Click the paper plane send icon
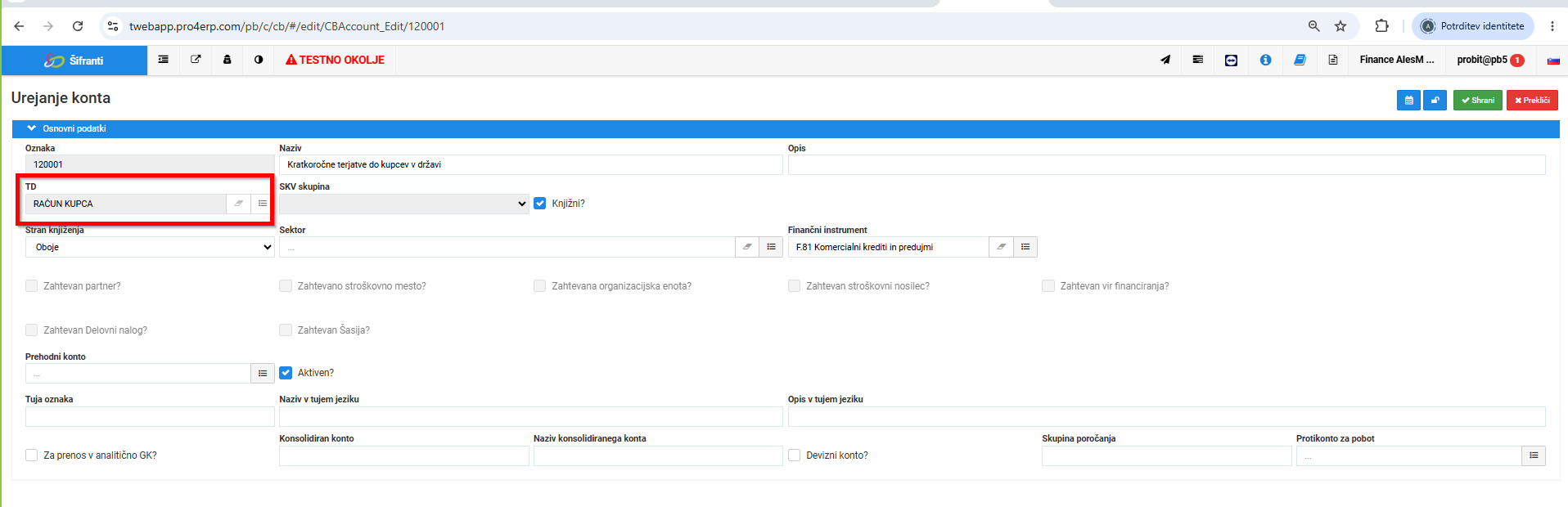This screenshot has height=507, width=1568. [x=1165, y=60]
